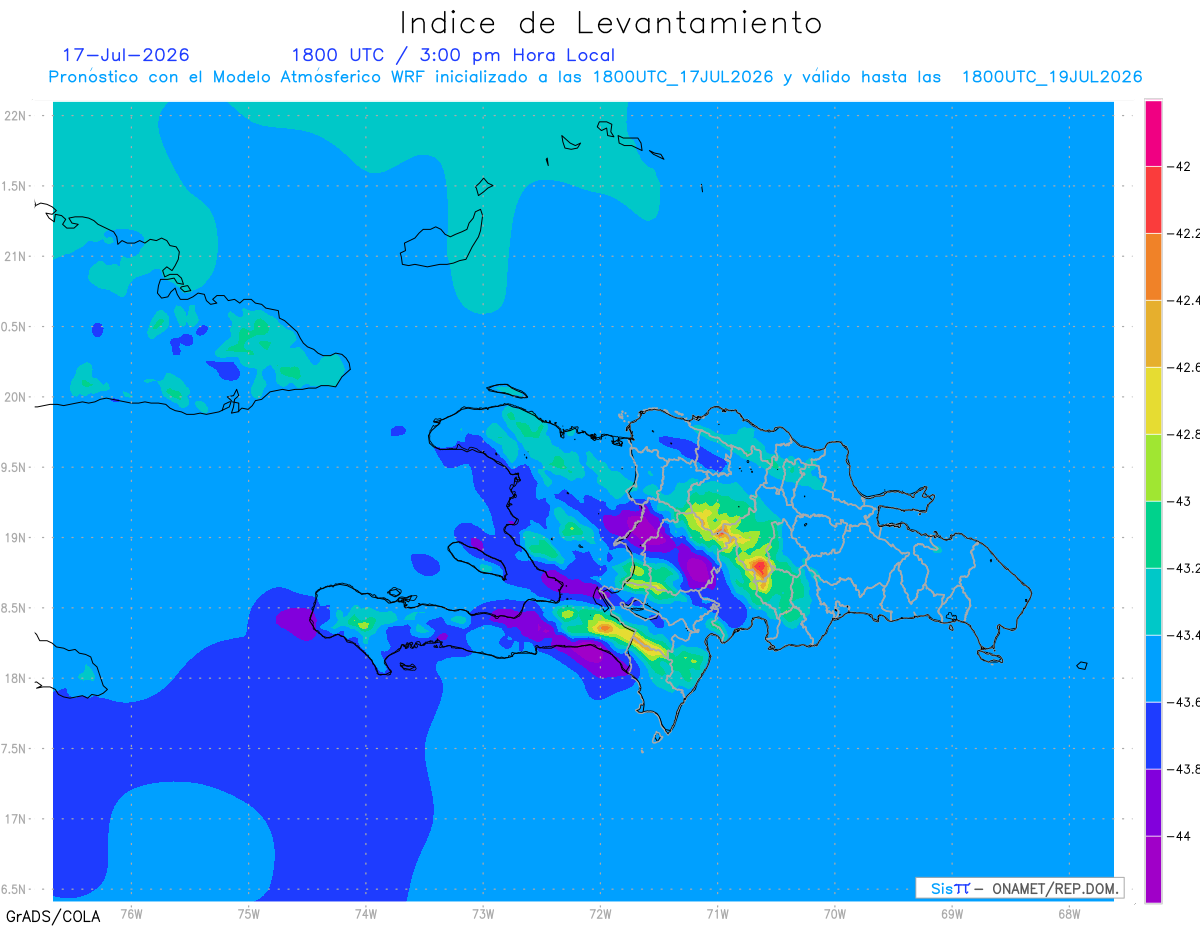Click the "17N" latitude label

[x=16, y=819]
